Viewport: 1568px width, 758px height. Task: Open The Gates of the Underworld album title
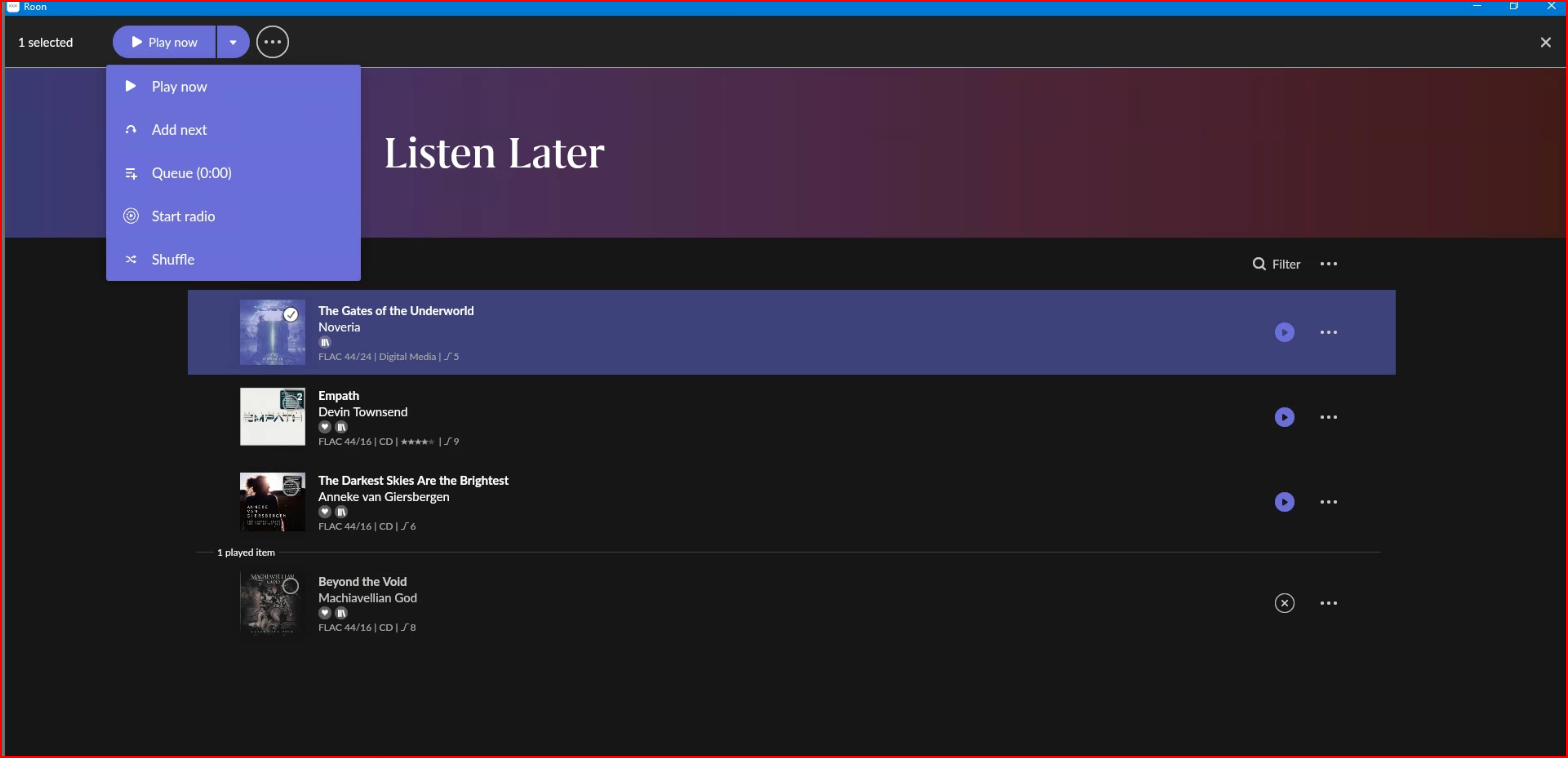coord(396,310)
